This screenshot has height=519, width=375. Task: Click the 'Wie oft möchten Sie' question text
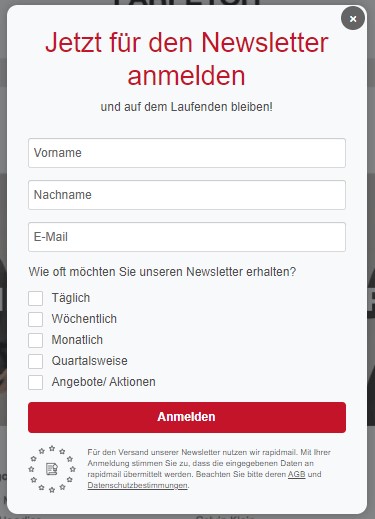point(83,272)
